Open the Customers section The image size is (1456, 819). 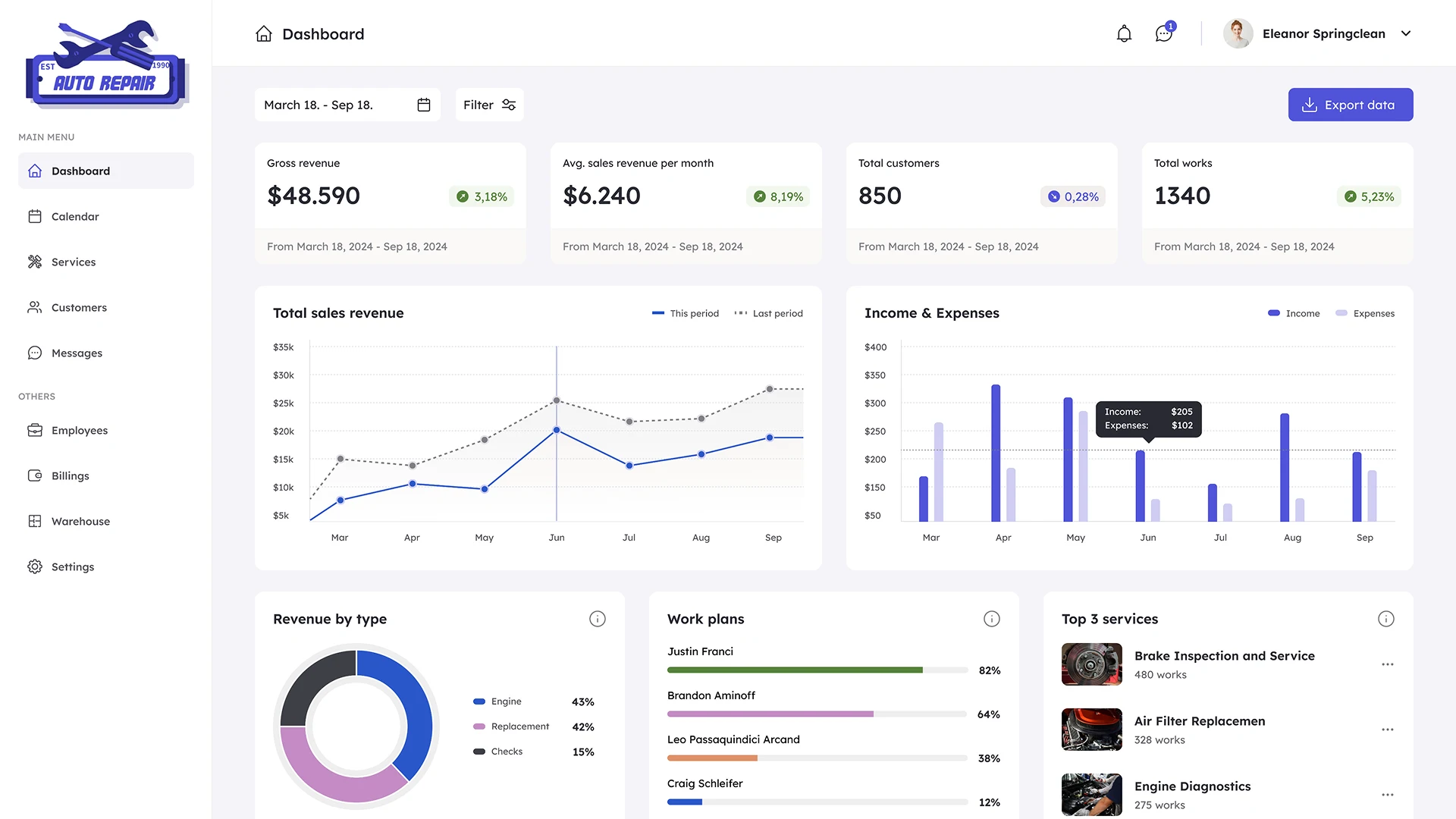coord(78,307)
